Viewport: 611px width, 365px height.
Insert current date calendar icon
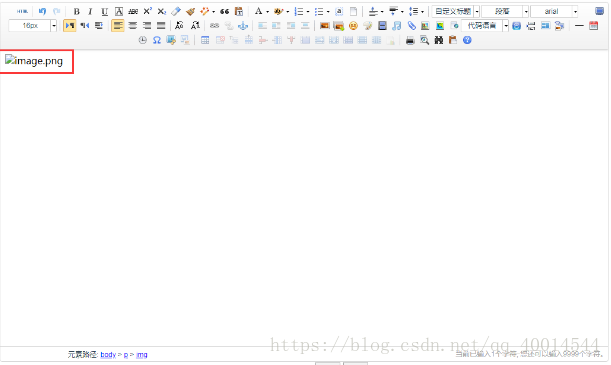click(x=593, y=26)
